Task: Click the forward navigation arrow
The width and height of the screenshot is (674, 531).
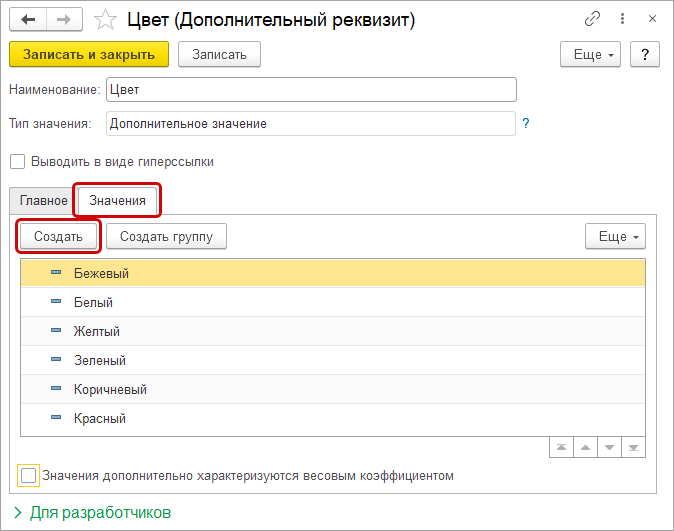Action: [x=63, y=20]
